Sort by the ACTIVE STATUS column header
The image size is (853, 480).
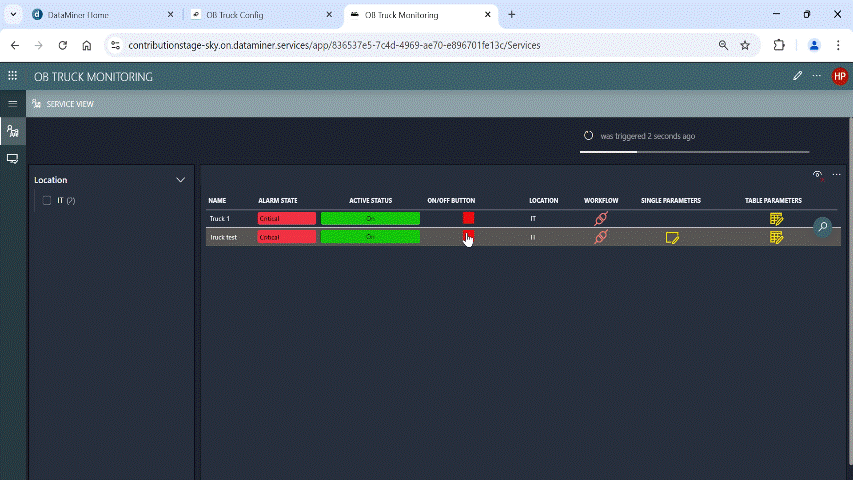click(370, 200)
